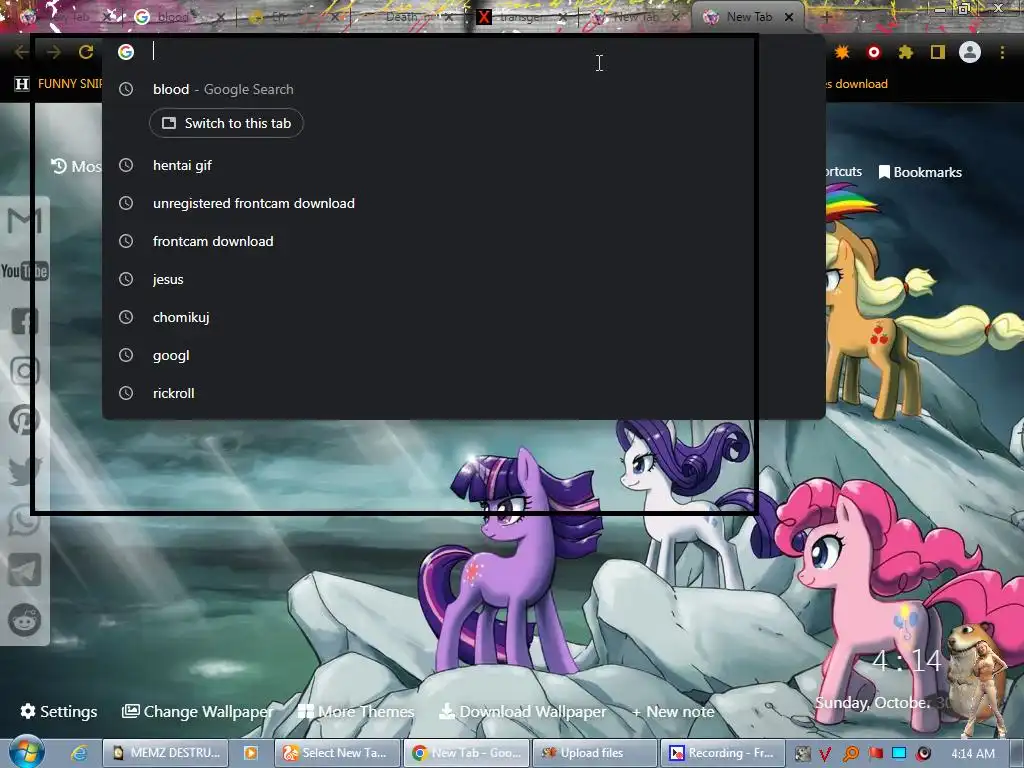The height and width of the screenshot is (768, 1024).
Task: Click the red circular extension icon
Action: click(x=874, y=52)
